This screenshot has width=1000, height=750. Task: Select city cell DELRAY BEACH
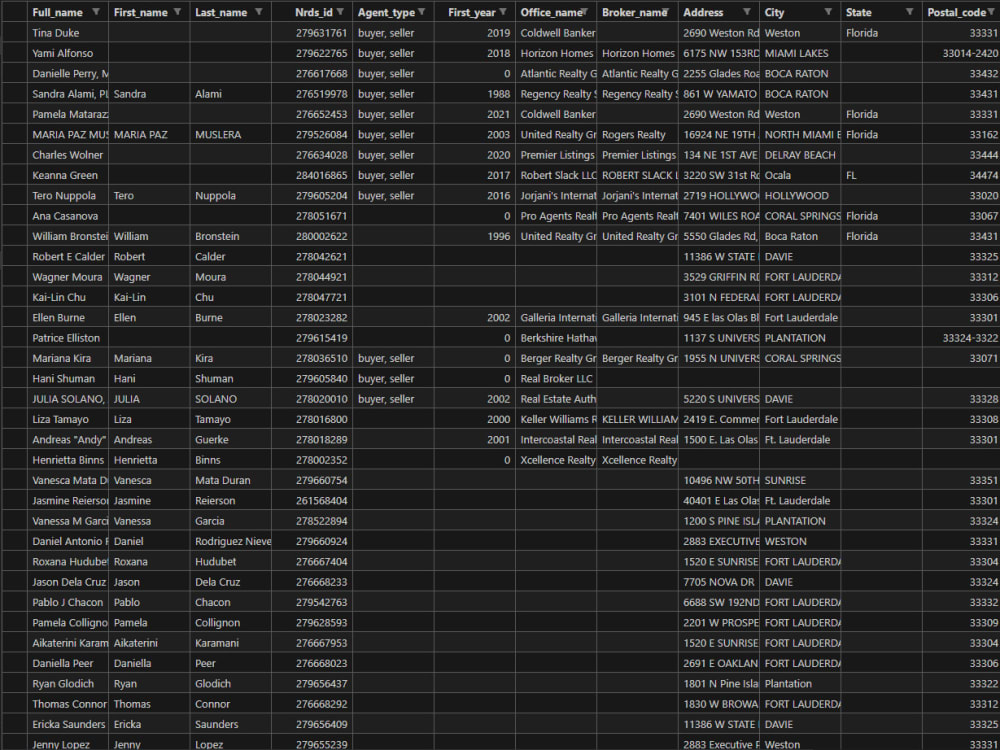(x=800, y=155)
